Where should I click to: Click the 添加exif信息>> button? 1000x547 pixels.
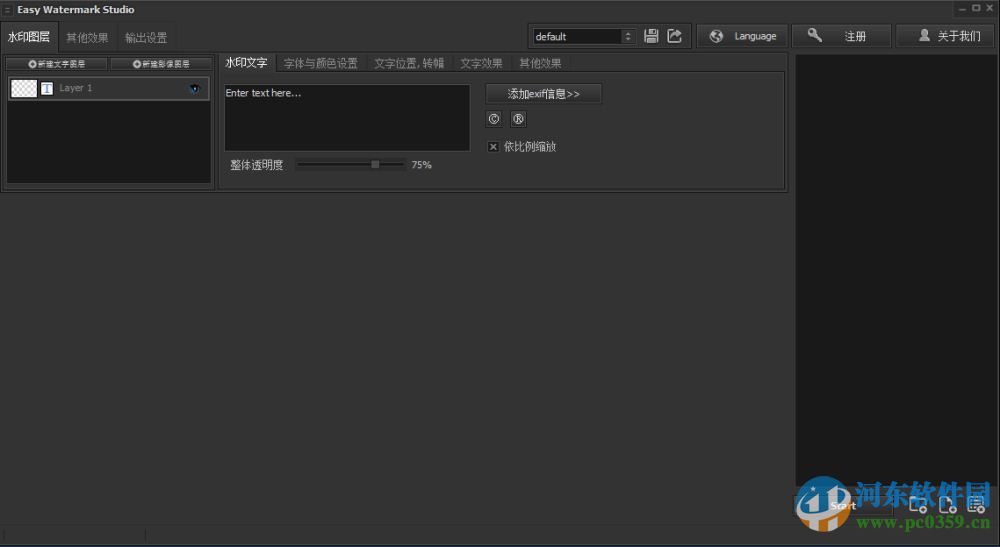click(x=543, y=94)
